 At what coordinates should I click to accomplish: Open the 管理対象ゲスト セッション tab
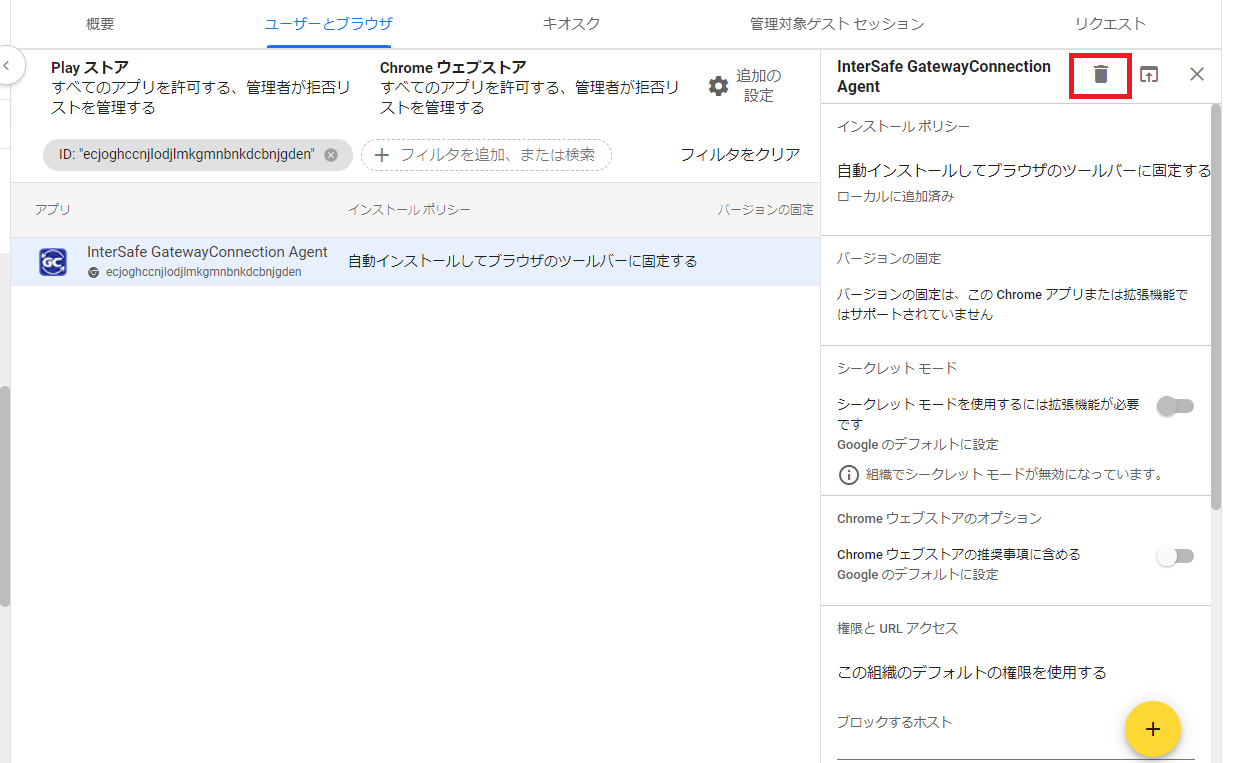(x=837, y=24)
